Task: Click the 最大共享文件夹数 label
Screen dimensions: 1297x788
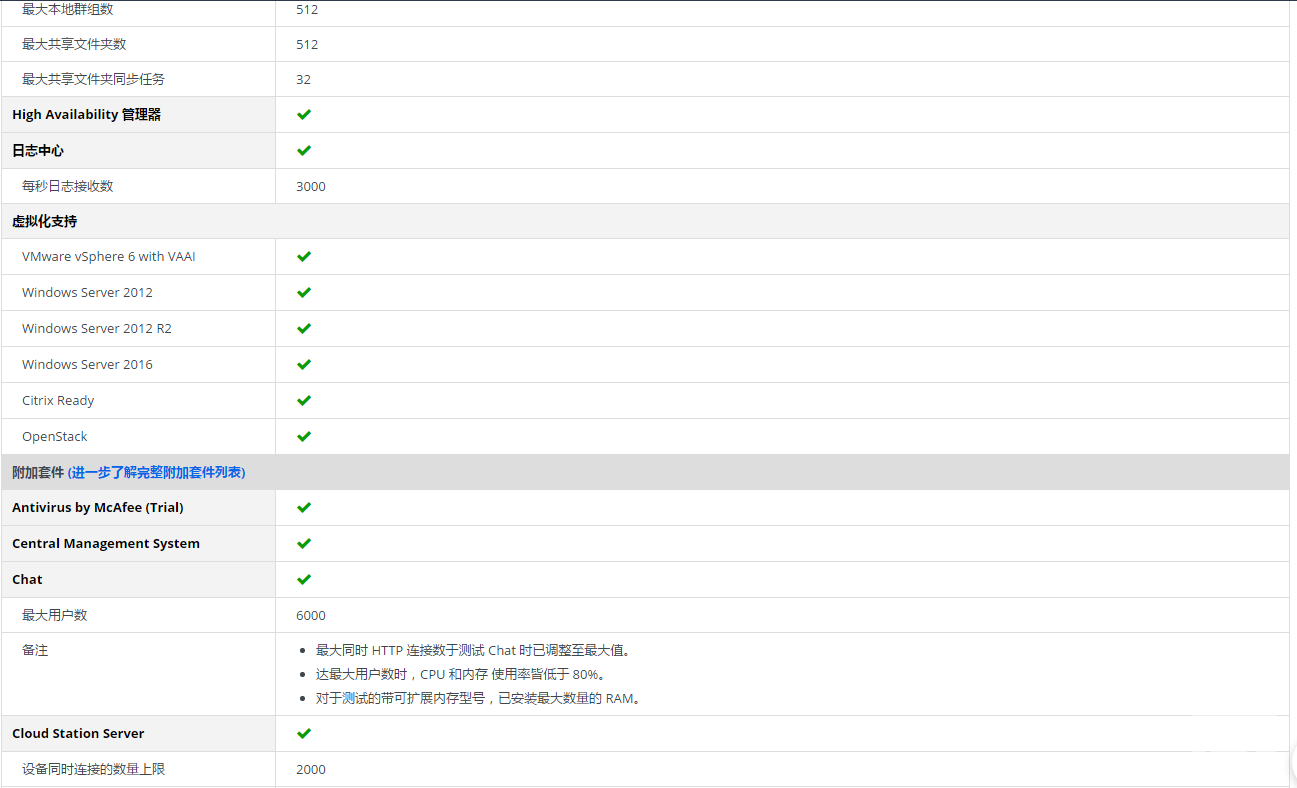Action: coord(74,44)
